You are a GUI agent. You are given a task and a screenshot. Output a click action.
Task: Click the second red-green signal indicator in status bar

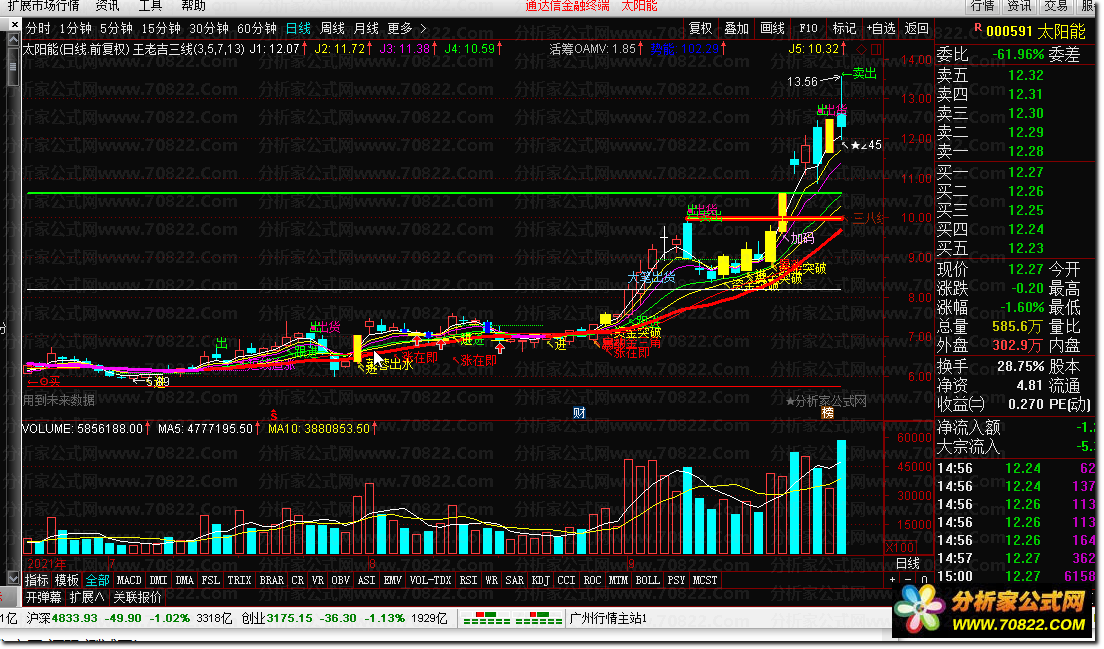539,619
